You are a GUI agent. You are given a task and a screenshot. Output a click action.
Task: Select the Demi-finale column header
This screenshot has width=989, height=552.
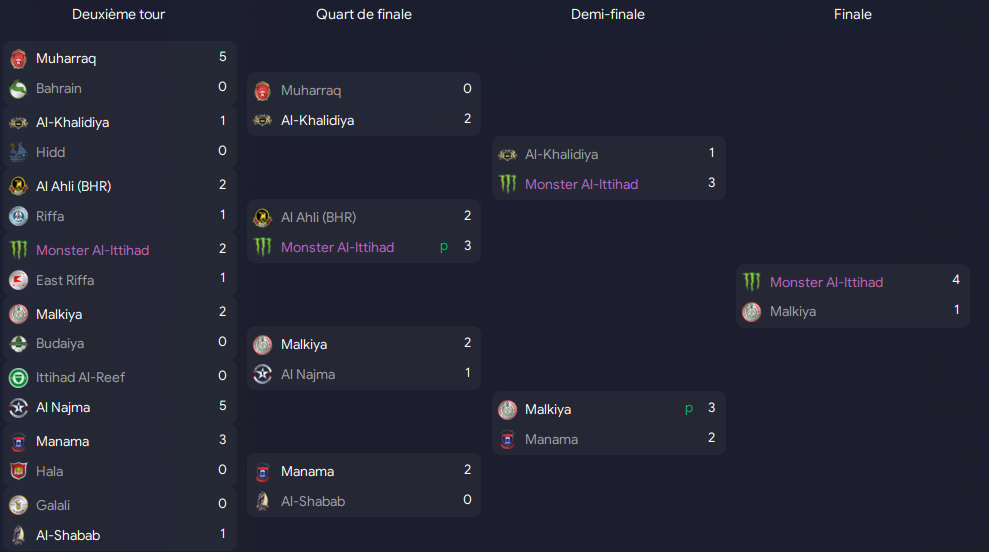coord(608,15)
